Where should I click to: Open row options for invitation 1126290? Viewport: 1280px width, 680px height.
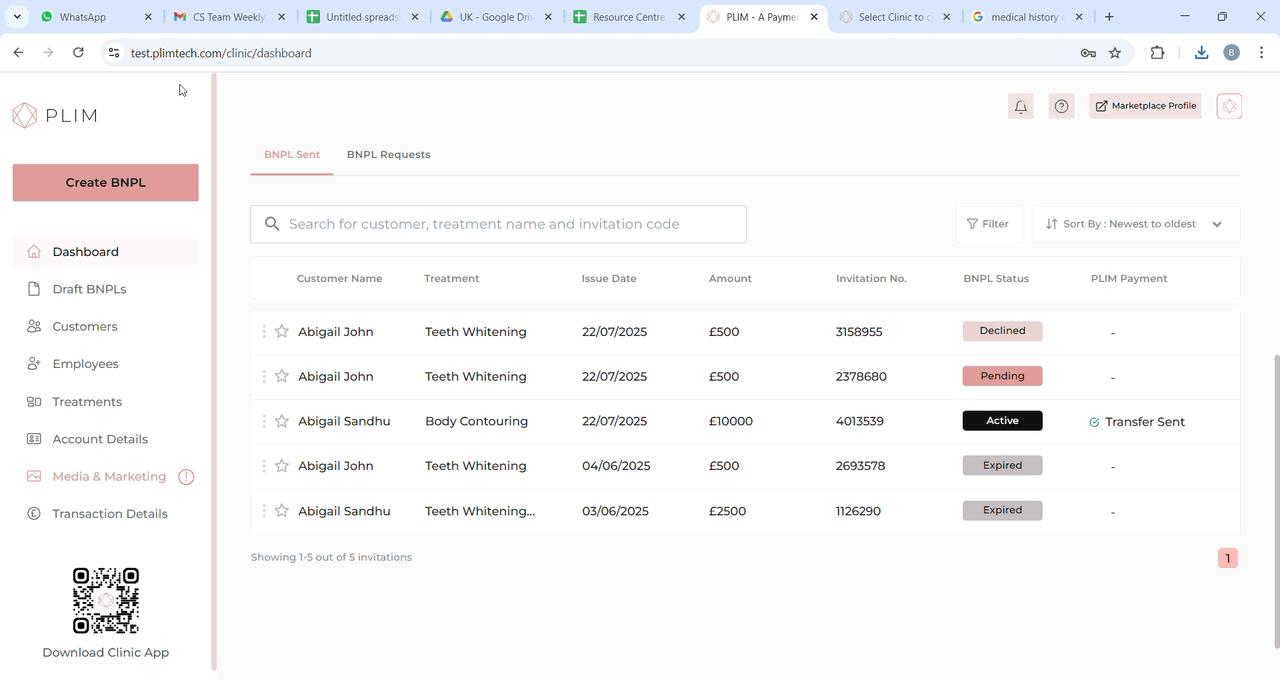pos(264,511)
